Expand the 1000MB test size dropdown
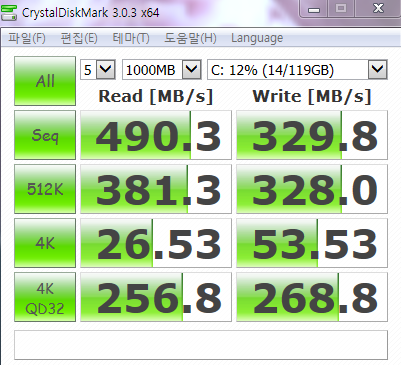The height and width of the screenshot is (365, 401). coord(192,70)
